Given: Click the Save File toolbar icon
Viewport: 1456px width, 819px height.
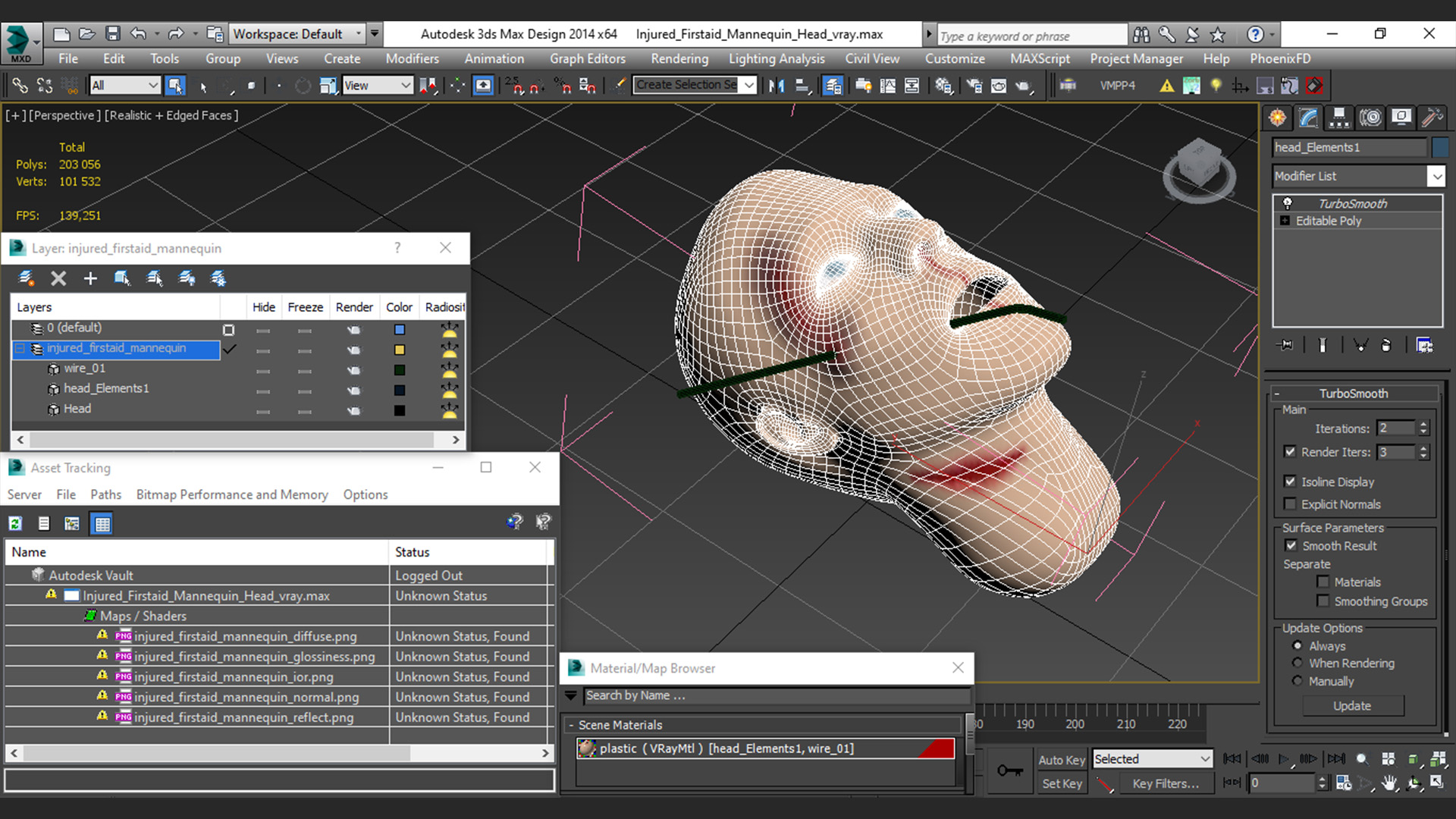Looking at the screenshot, I should tap(113, 34).
